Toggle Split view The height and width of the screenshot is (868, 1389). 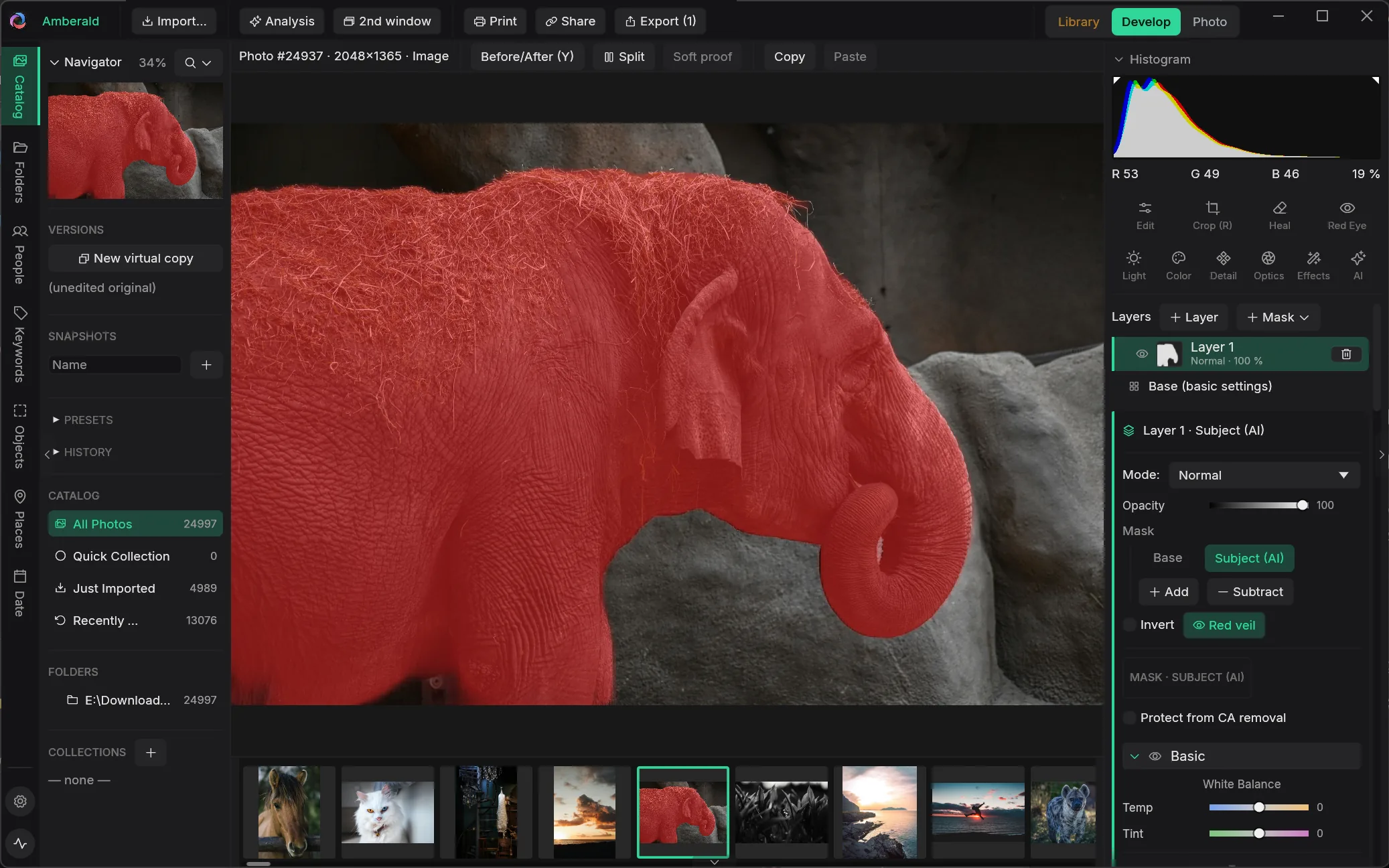pos(624,57)
